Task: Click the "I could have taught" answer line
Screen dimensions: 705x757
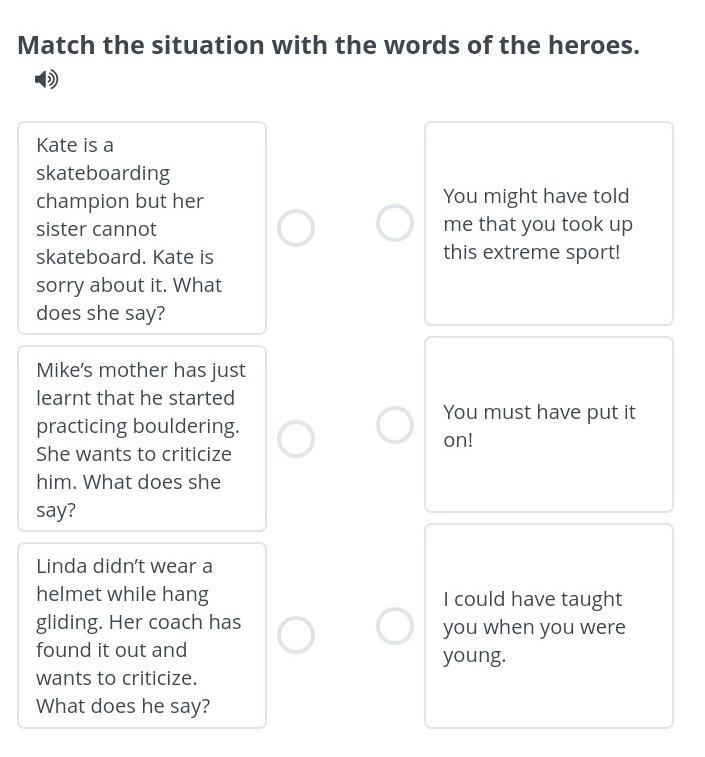Action: click(x=532, y=599)
